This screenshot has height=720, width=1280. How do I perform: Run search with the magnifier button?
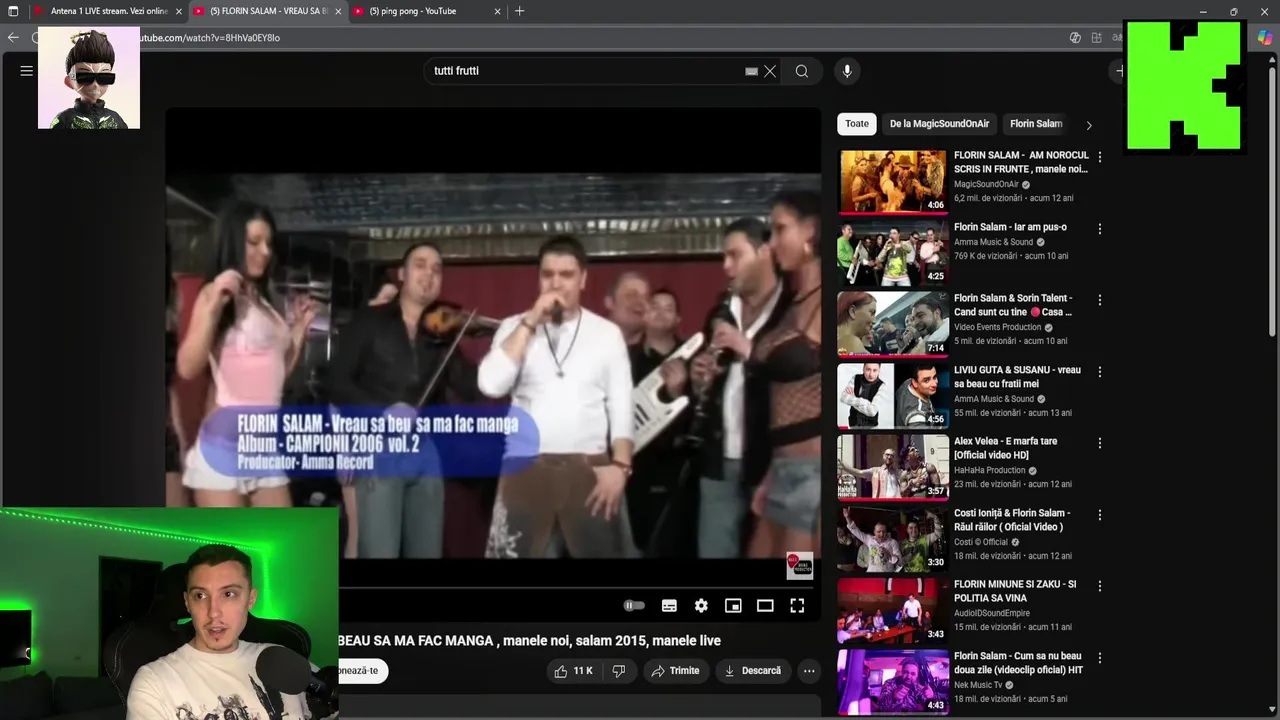[802, 71]
